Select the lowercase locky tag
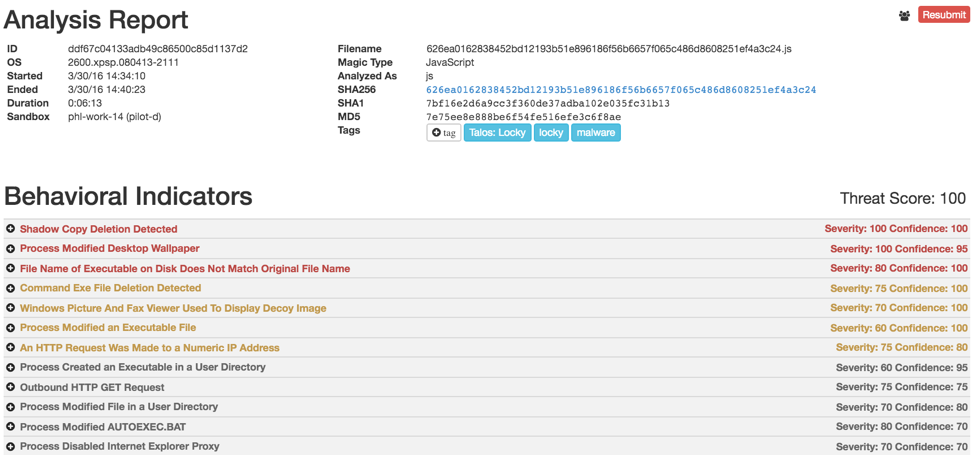This screenshot has height=455, width=975. pyautogui.click(x=551, y=133)
